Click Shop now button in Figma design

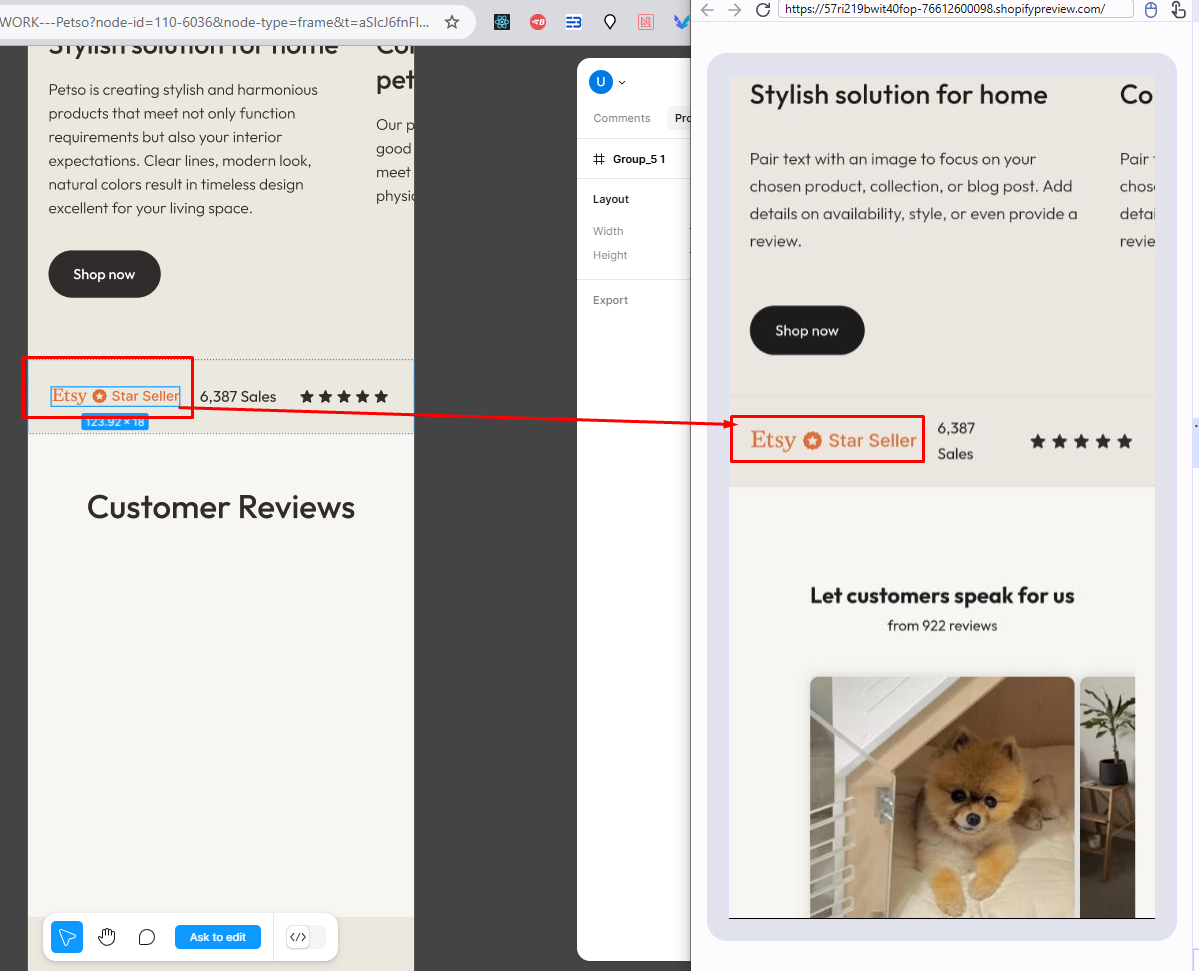tap(105, 274)
